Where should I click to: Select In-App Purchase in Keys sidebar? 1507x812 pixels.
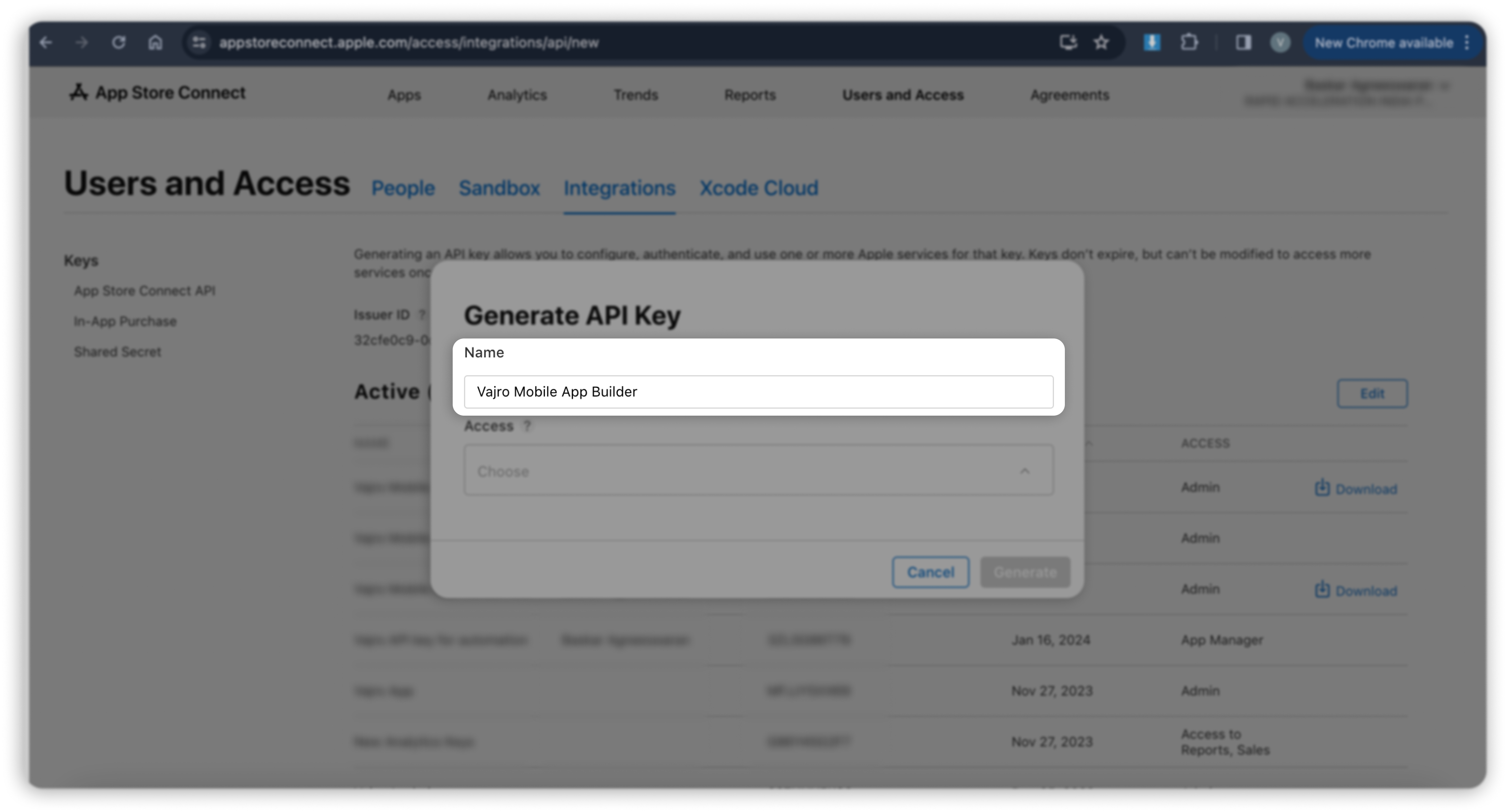pos(125,322)
